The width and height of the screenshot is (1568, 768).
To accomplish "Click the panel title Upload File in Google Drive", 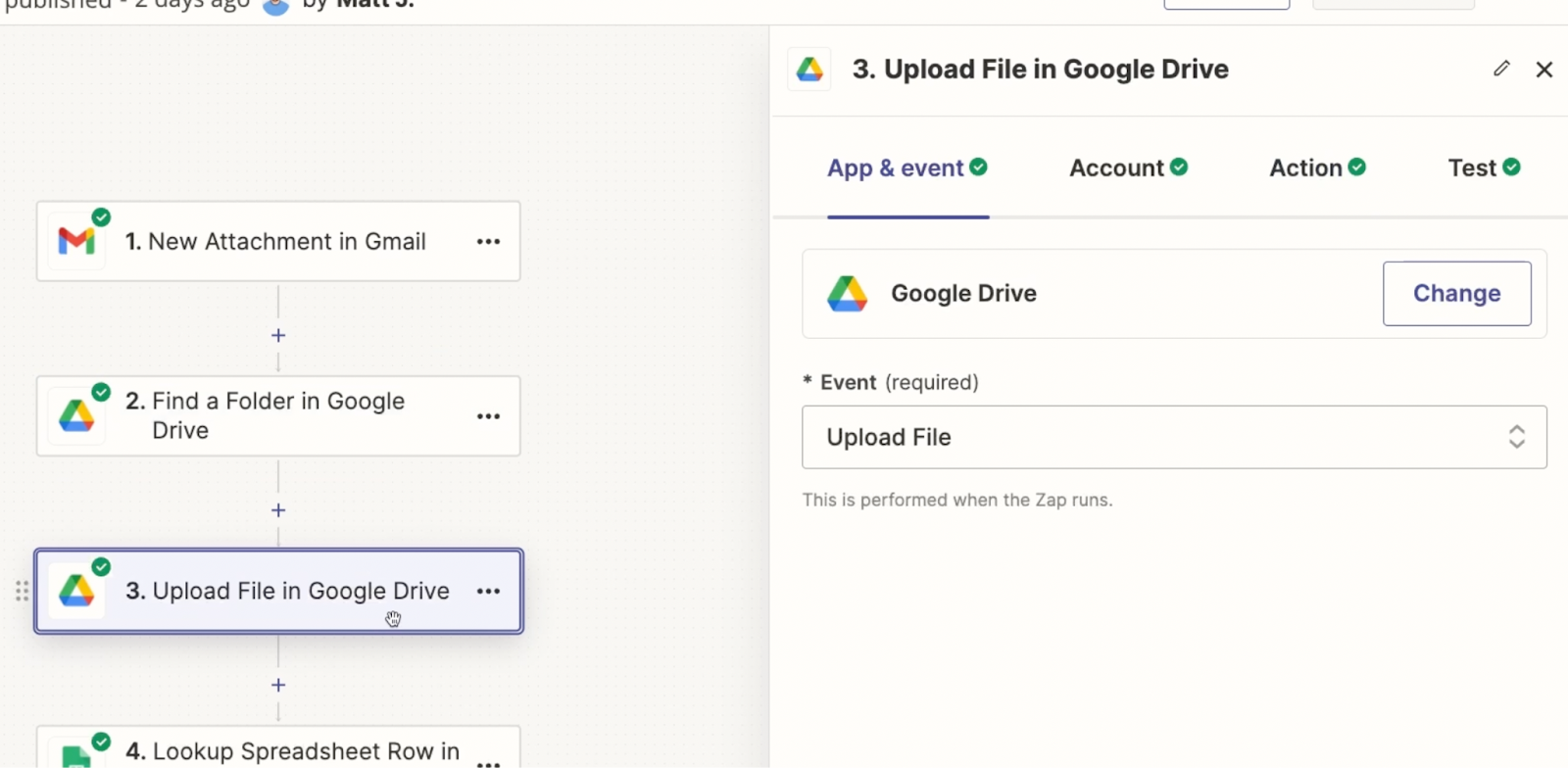I will [1040, 70].
